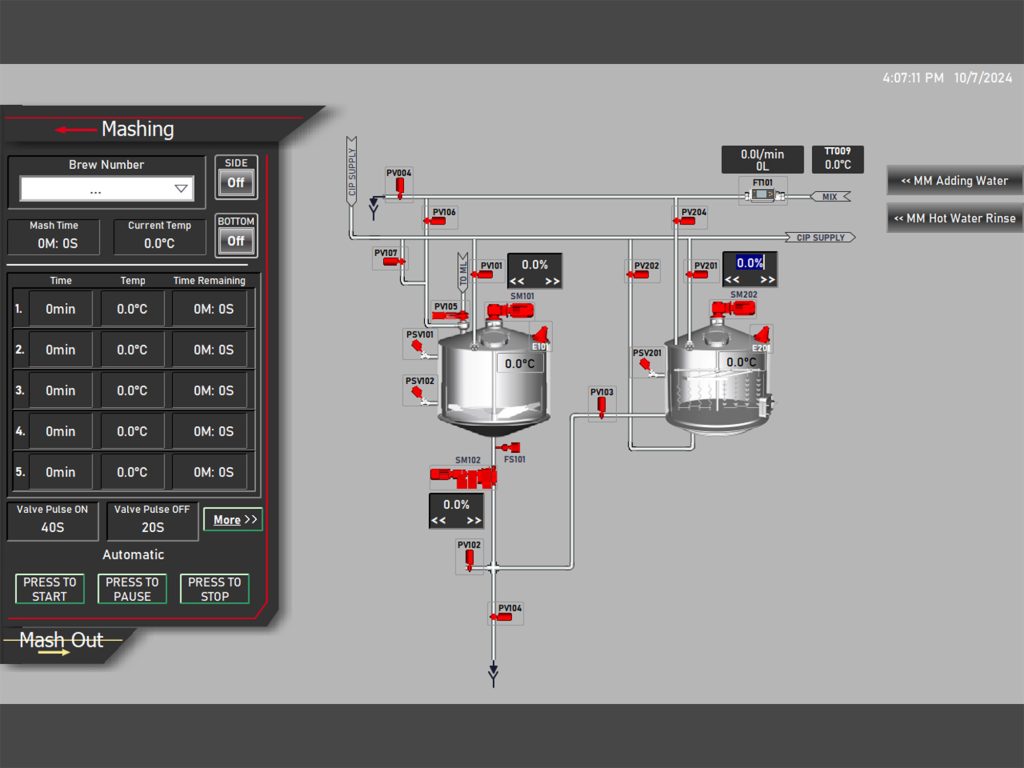Open MM Adding Water screen
Viewport: 1024px width, 768px height.
click(954, 181)
